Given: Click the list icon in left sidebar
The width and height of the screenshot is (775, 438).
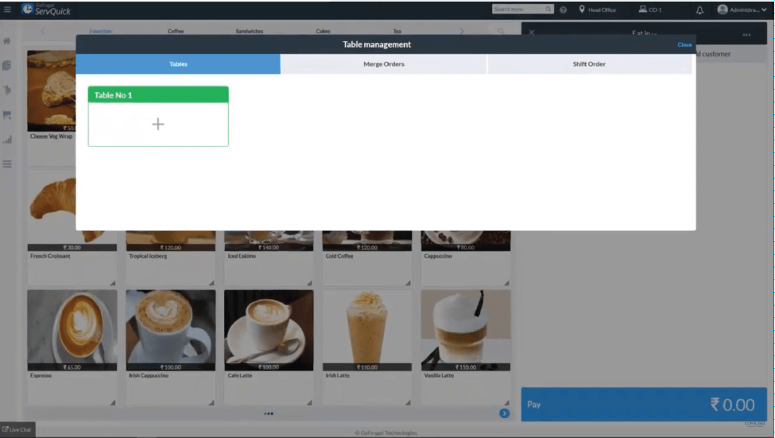Looking at the screenshot, I should (7, 164).
